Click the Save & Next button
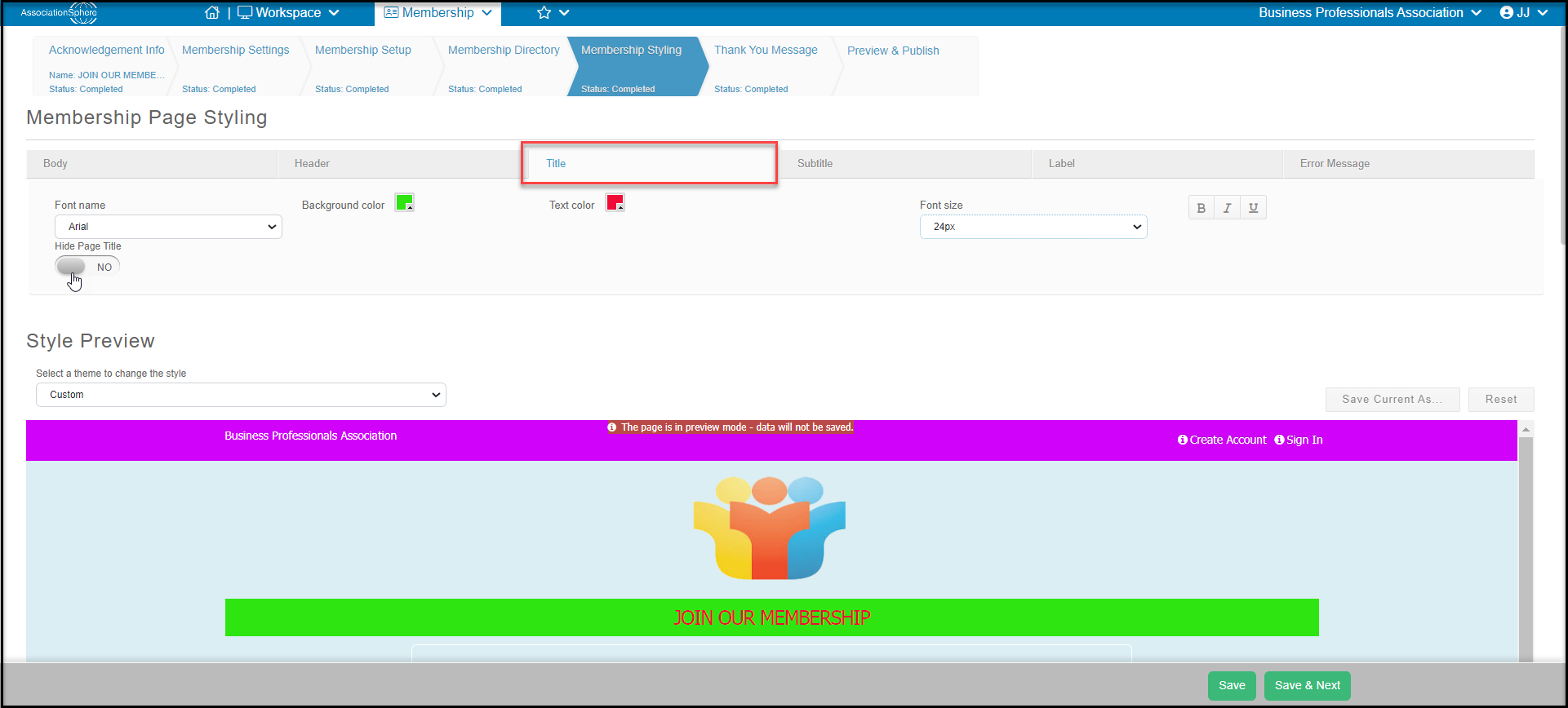The width and height of the screenshot is (1568, 708). 1308,685
